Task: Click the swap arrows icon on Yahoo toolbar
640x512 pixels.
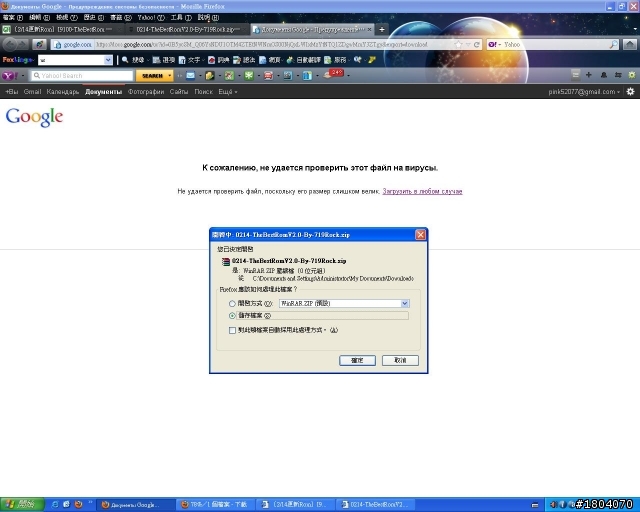Action: coord(618,75)
